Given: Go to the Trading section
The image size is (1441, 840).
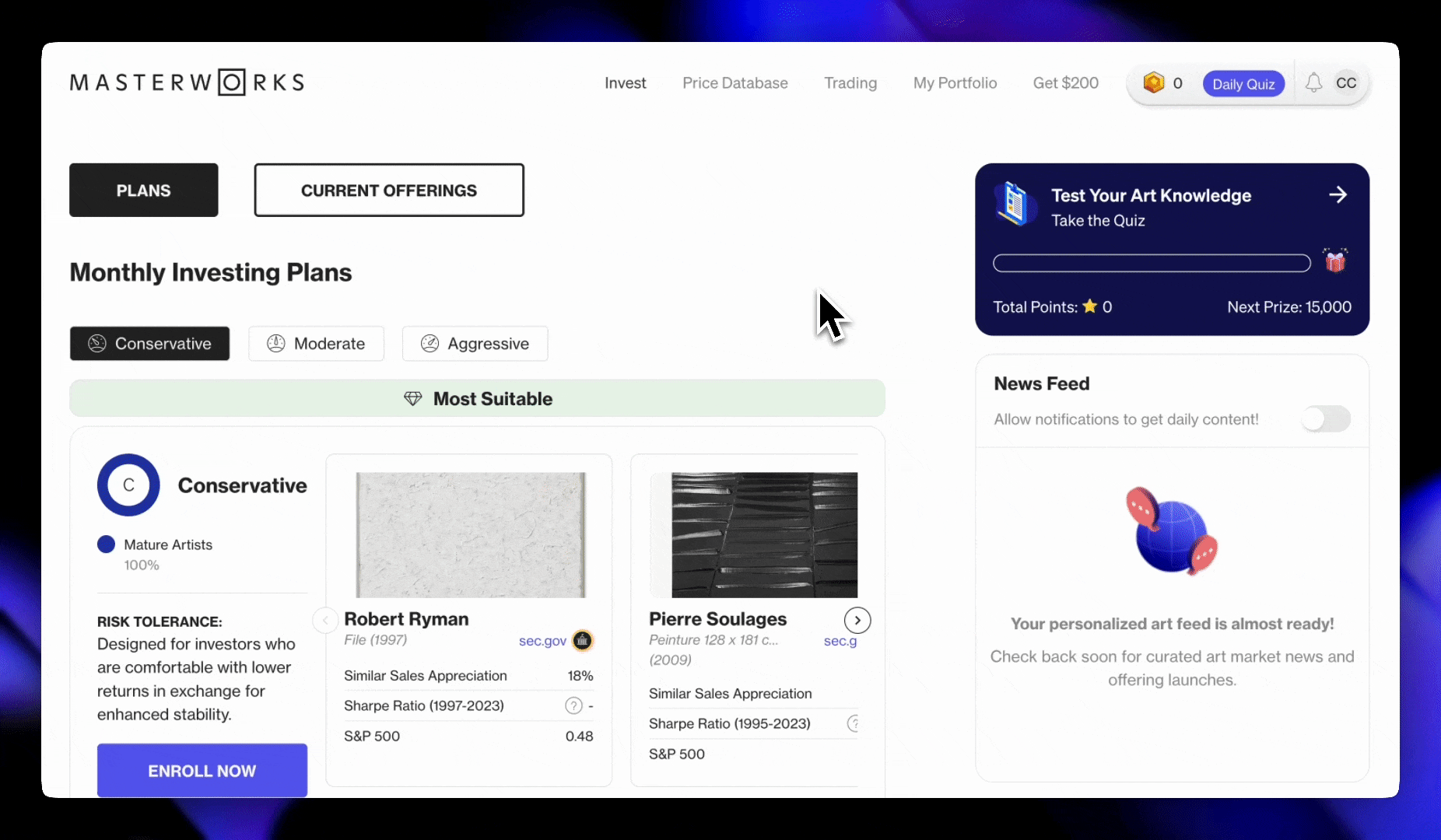Looking at the screenshot, I should coord(850,83).
